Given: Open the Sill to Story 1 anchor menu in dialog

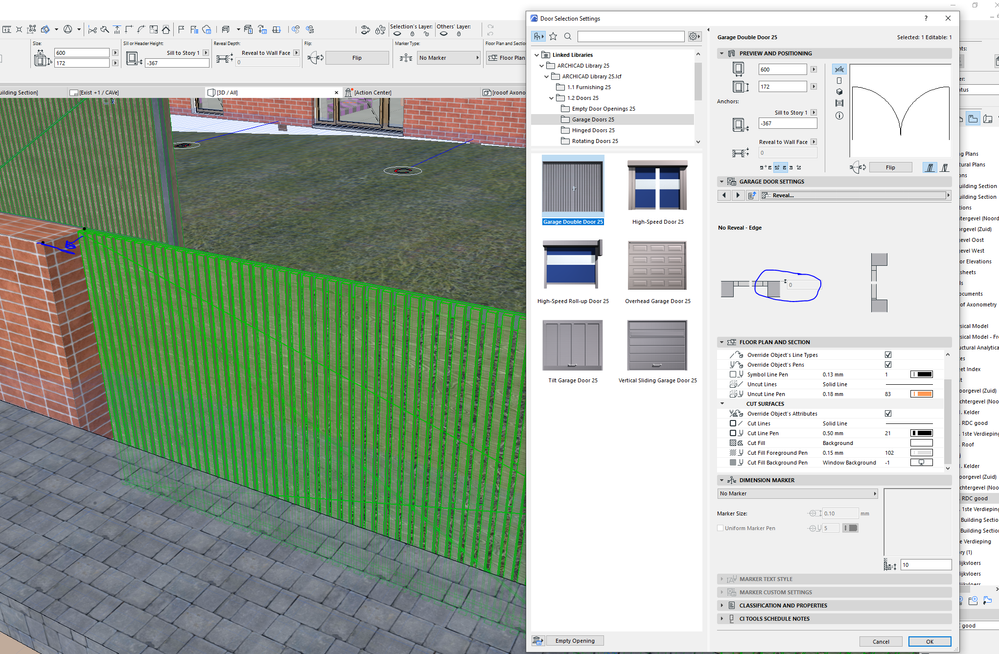Looking at the screenshot, I should pos(814,112).
